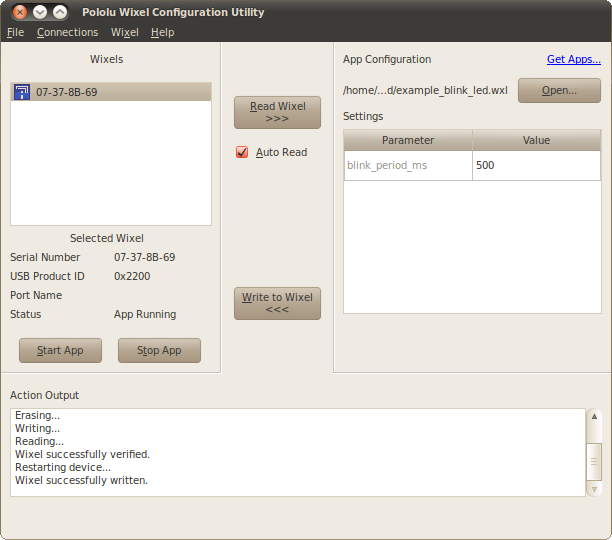The height and width of the screenshot is (540, 612).
Task: Click Open... to choose an app file
Action: (x=559, y=90)
